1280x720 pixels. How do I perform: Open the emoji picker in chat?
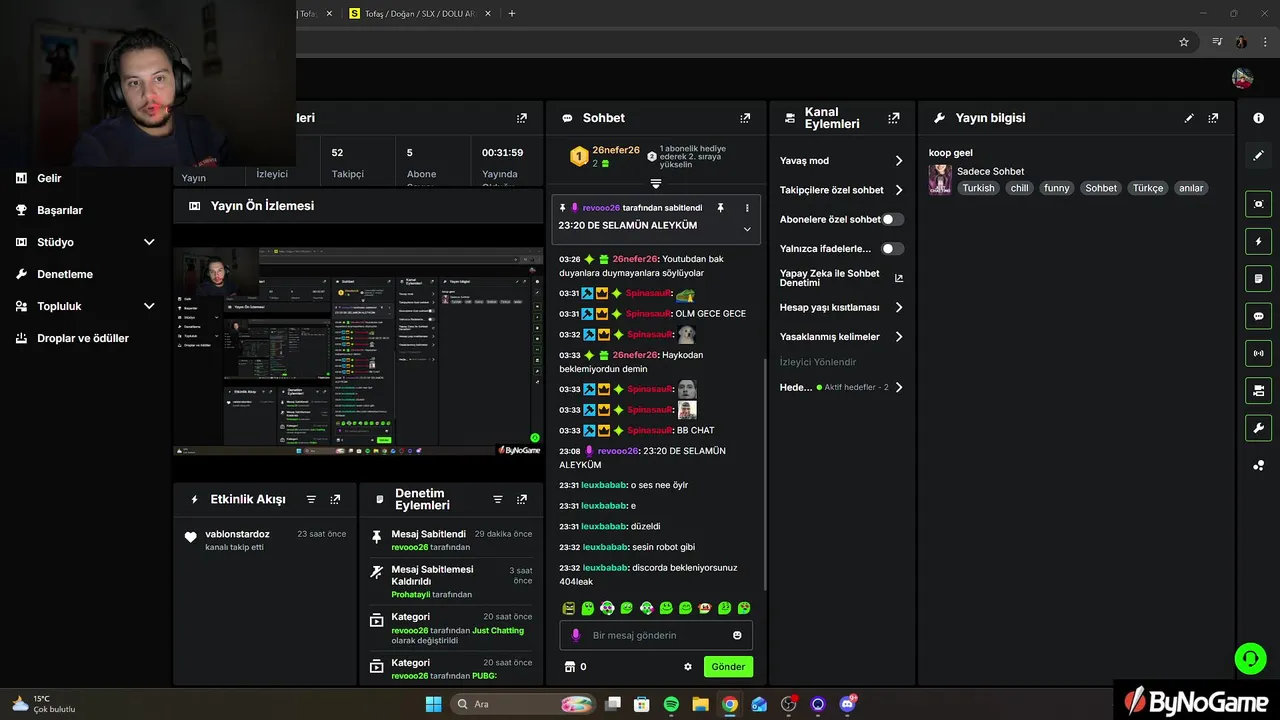[737, 635]
